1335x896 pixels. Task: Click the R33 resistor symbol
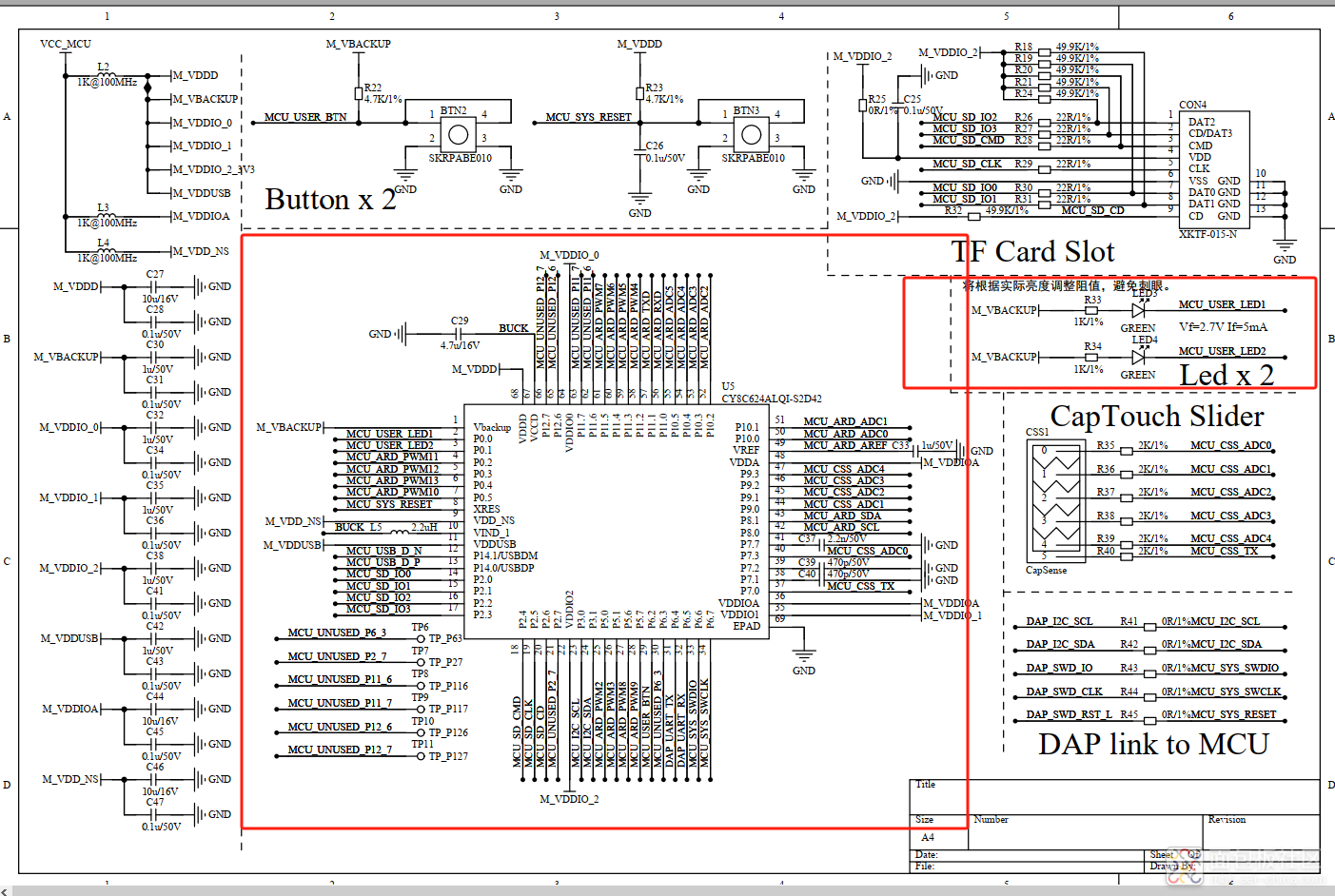click(1091, 310)
